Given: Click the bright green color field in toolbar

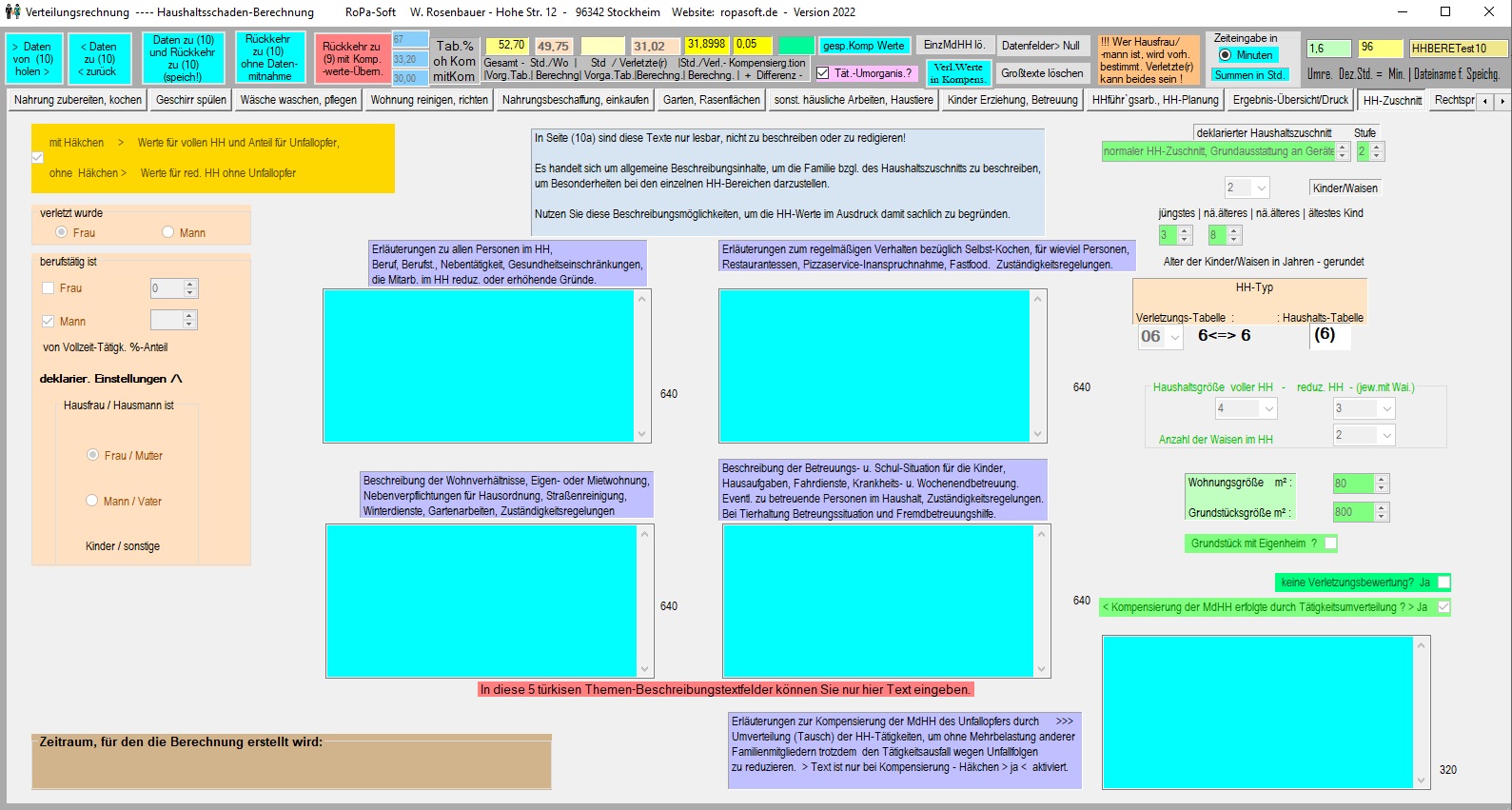Looking at the screenshot, I should pos(796,46).
